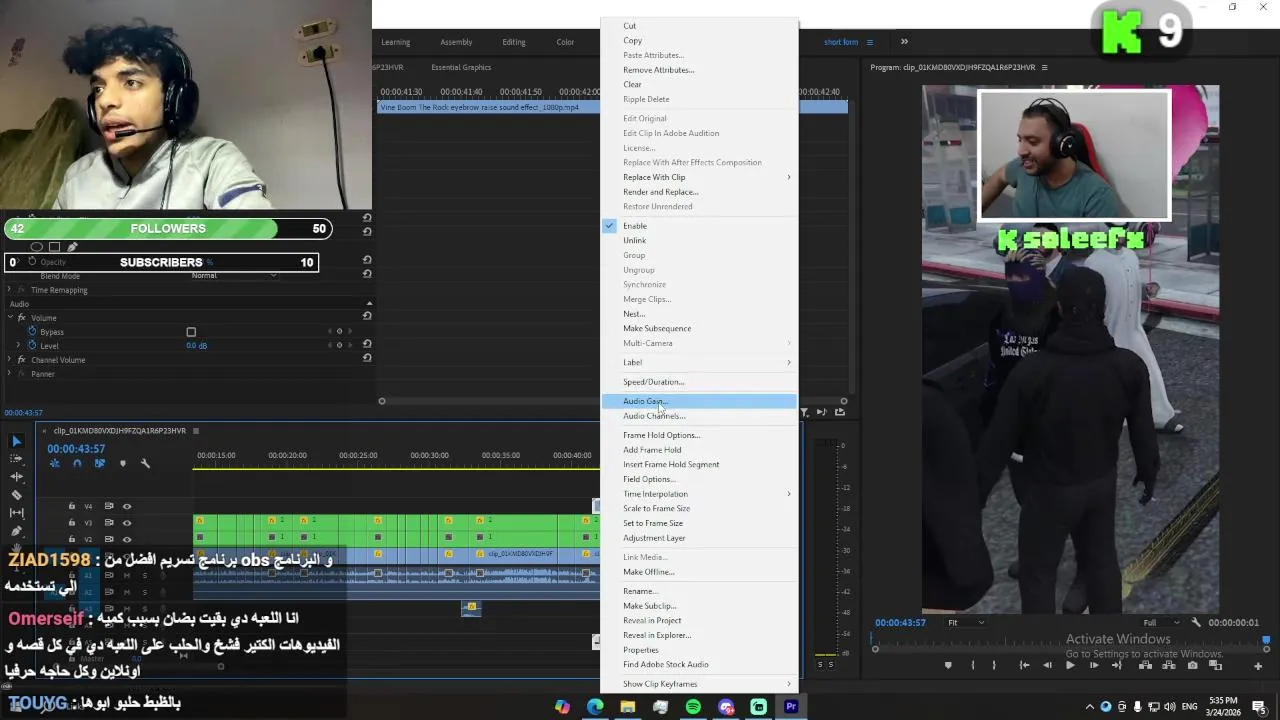
Task: Switch to Color workspace tab
Action: coord(565,42)
